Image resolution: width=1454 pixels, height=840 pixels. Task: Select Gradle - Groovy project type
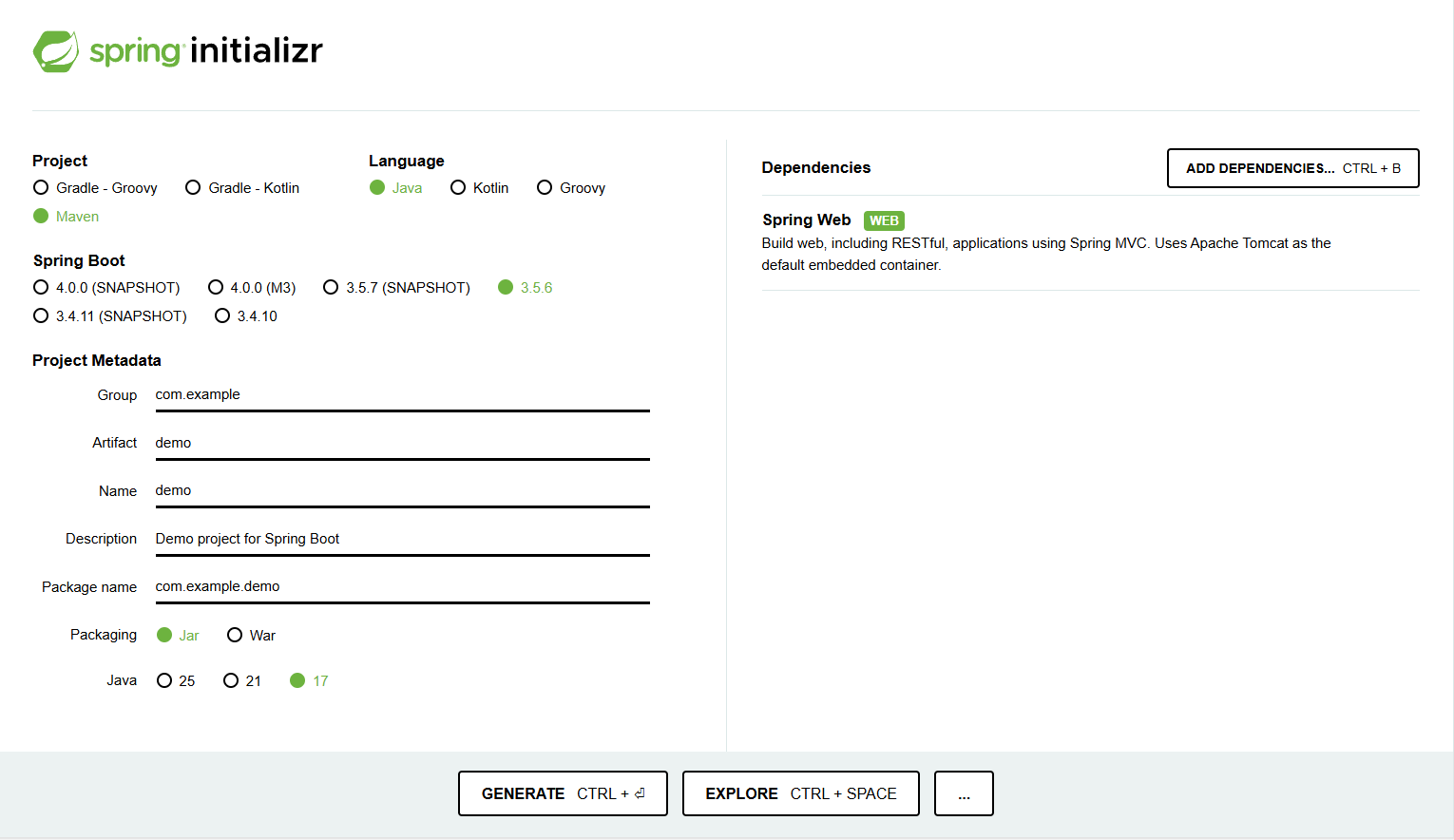click(41, 188)
